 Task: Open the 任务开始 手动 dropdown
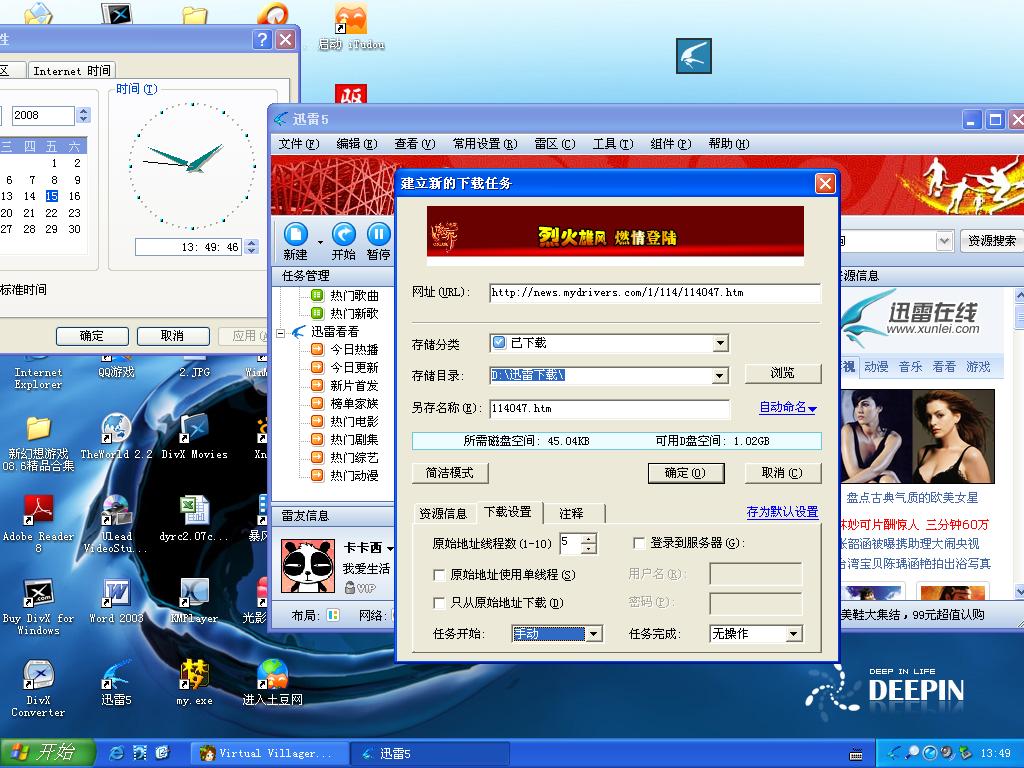pos(593,633)
